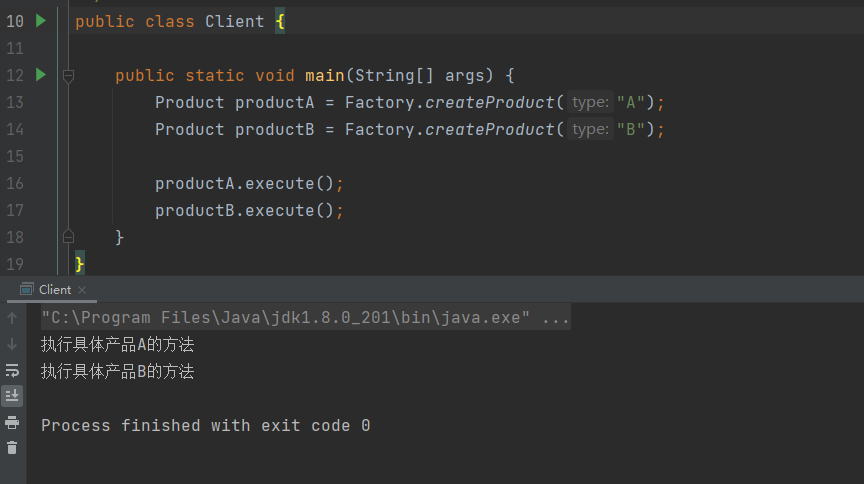
Task: Clear console with the trash icon
Action: [12, 448]
